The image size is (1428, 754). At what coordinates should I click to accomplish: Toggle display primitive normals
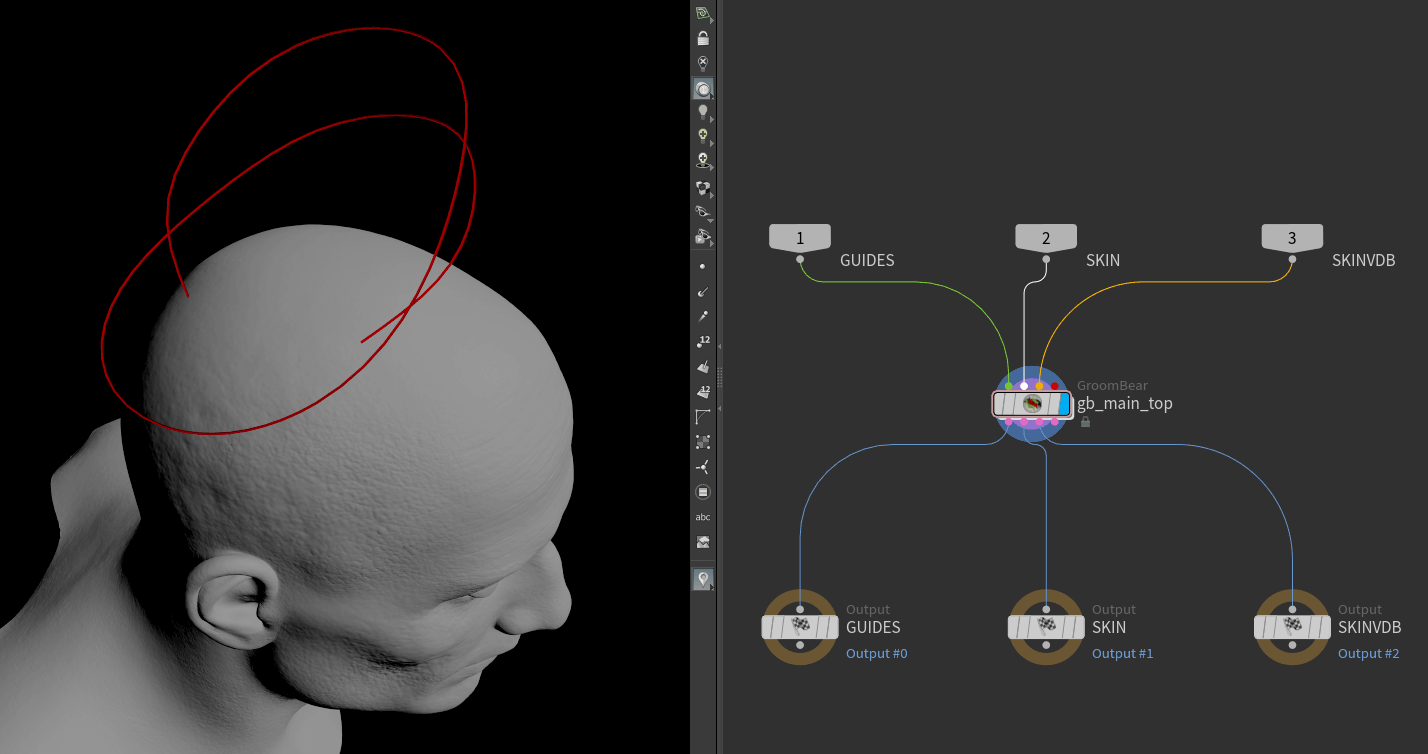[x=703, y=367]
